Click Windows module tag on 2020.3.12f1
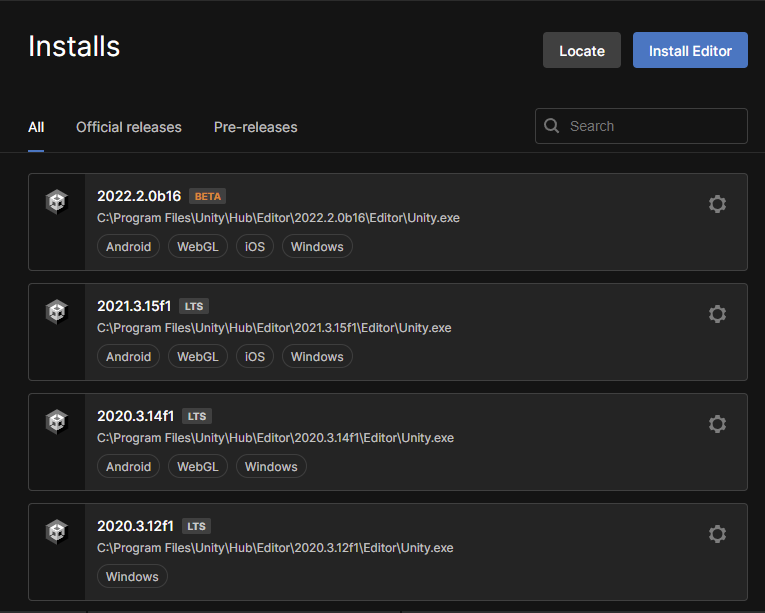Image resolution: width=765 pixels, height=613 pixels. 132,576
